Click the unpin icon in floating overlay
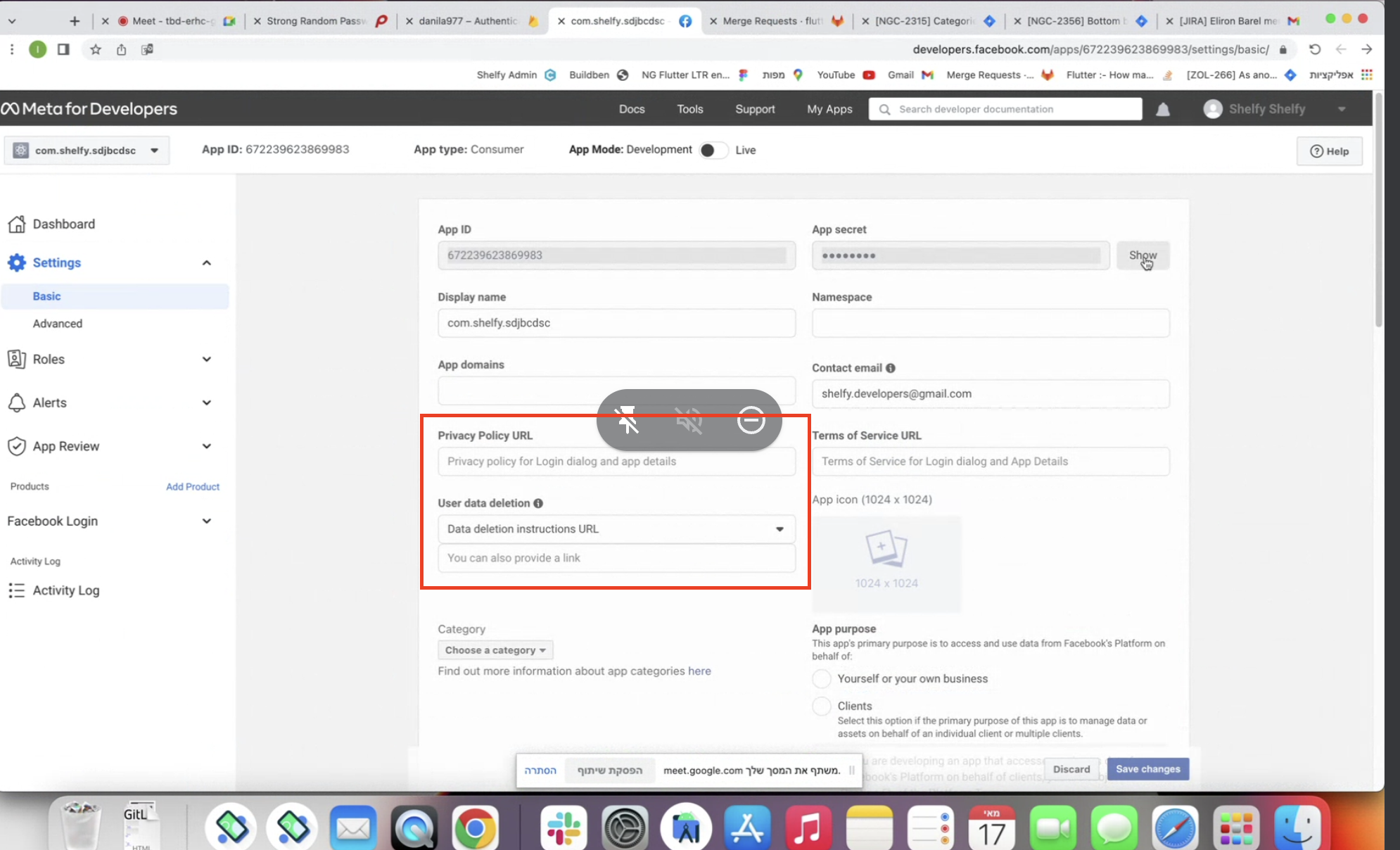Screen dimensions: 1400x850 point(628,420)
